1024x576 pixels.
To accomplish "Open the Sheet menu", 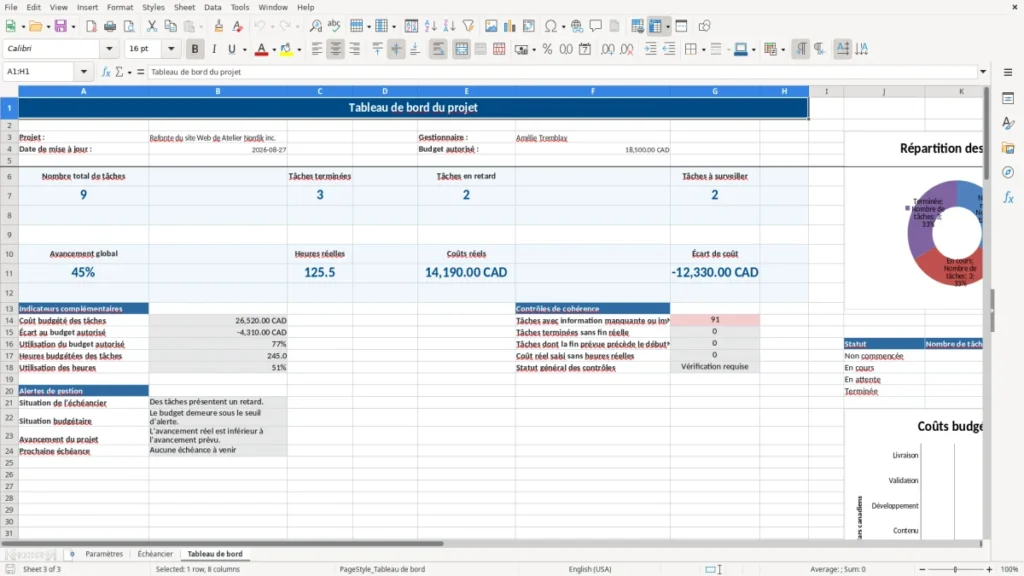I will click(184, 7).
